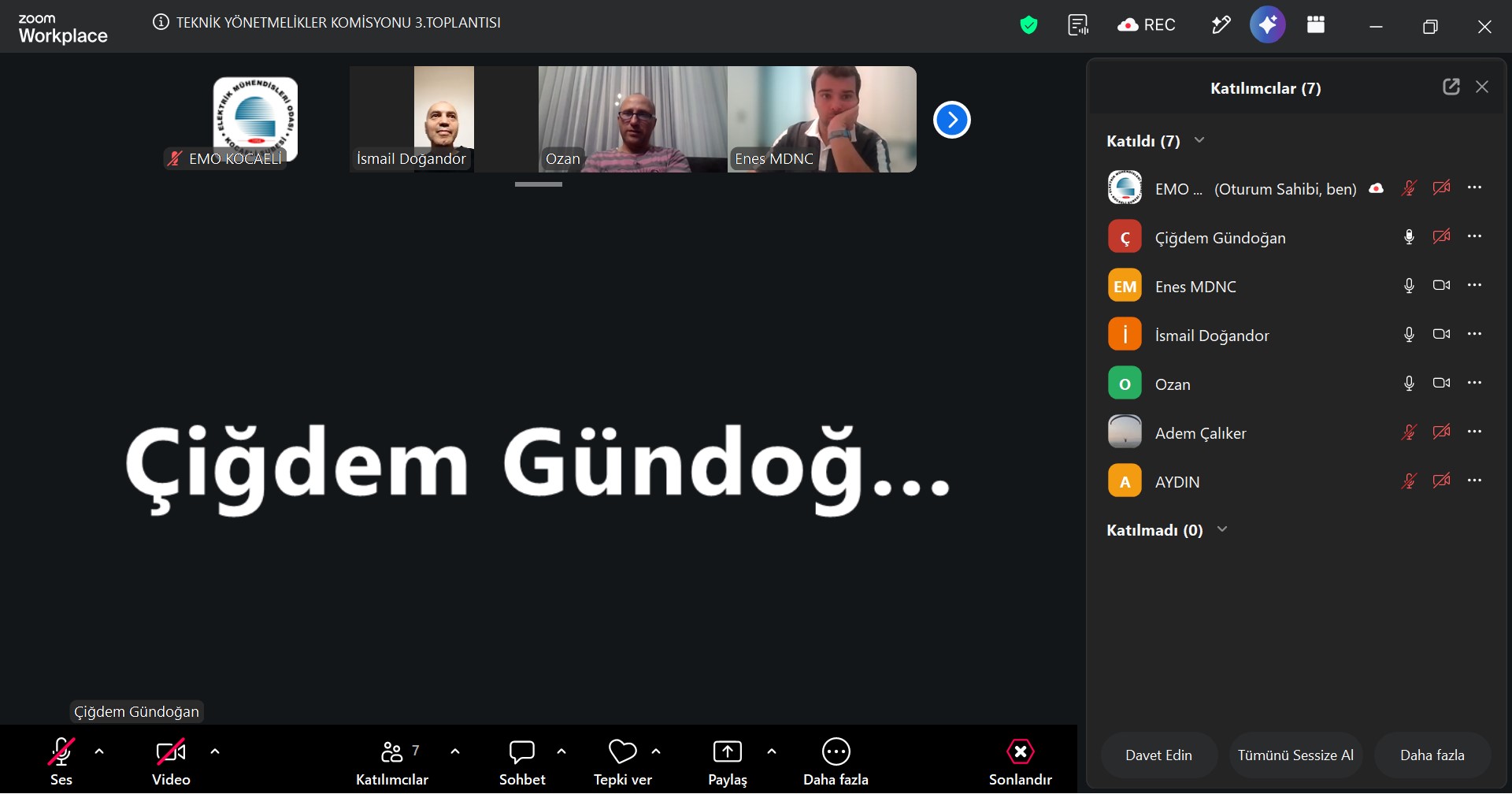
Task: Unmute microphone with the Ses button
Action: (61, 762)
